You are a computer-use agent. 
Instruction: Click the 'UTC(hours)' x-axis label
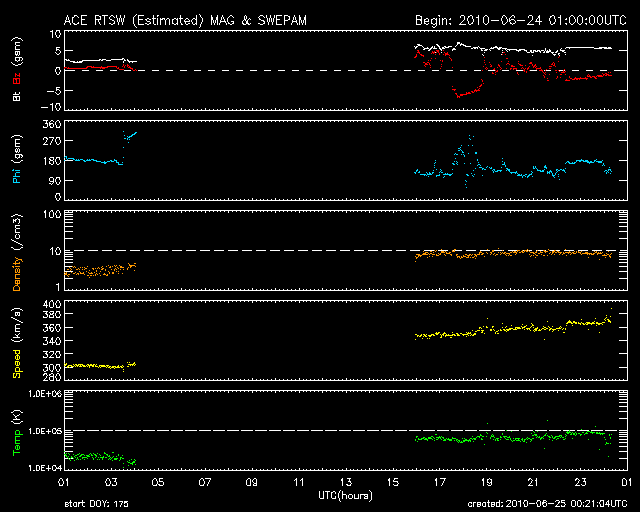(345, 496)
